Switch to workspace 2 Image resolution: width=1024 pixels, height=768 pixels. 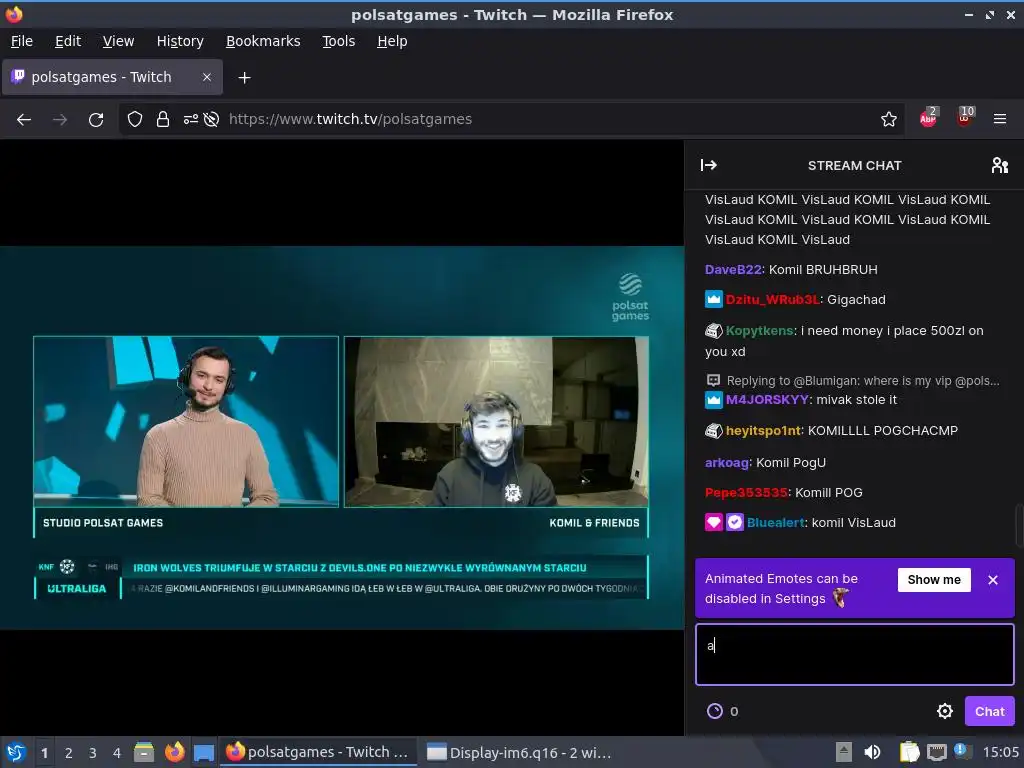point(69,753)
